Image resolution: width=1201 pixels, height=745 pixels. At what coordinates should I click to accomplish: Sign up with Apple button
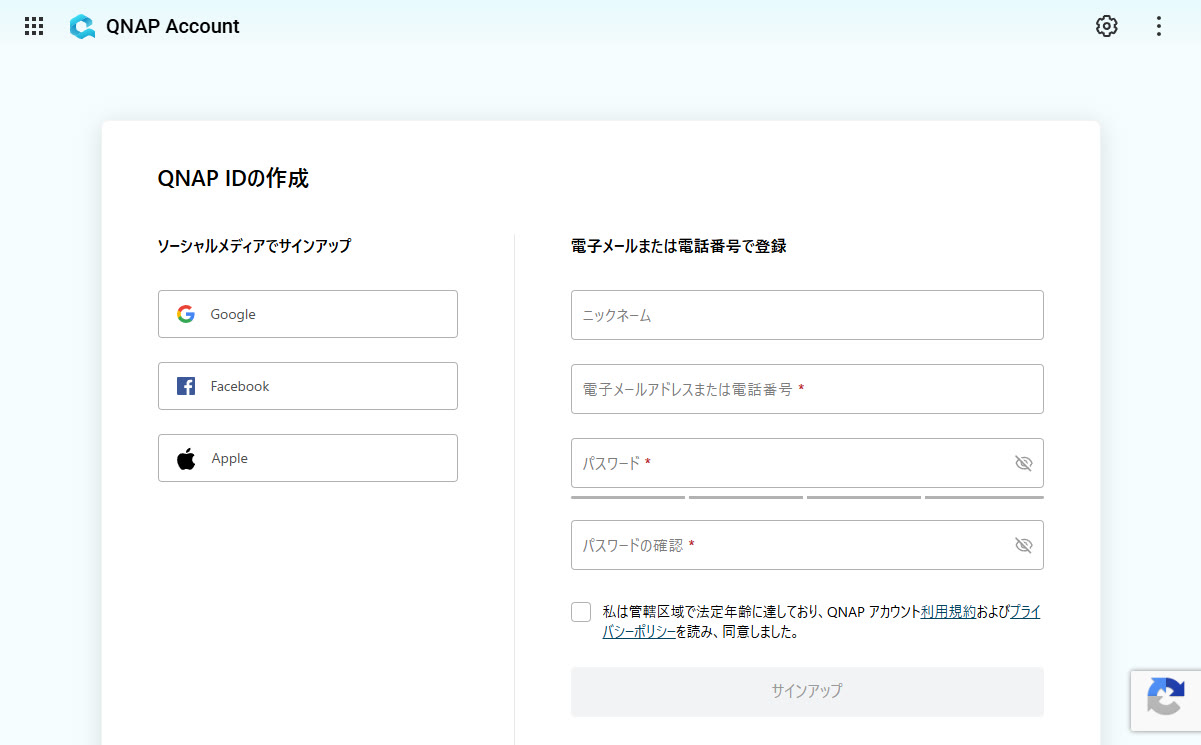(307, 458)
